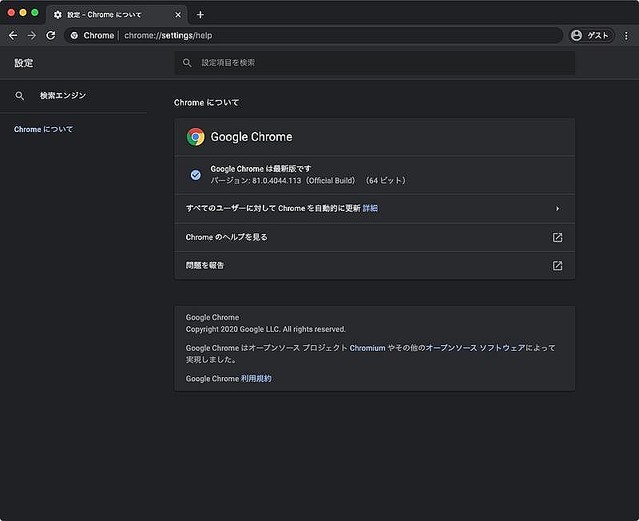Open the Chrome three-dot menu

pyautogui.click(x=626, y=36)
